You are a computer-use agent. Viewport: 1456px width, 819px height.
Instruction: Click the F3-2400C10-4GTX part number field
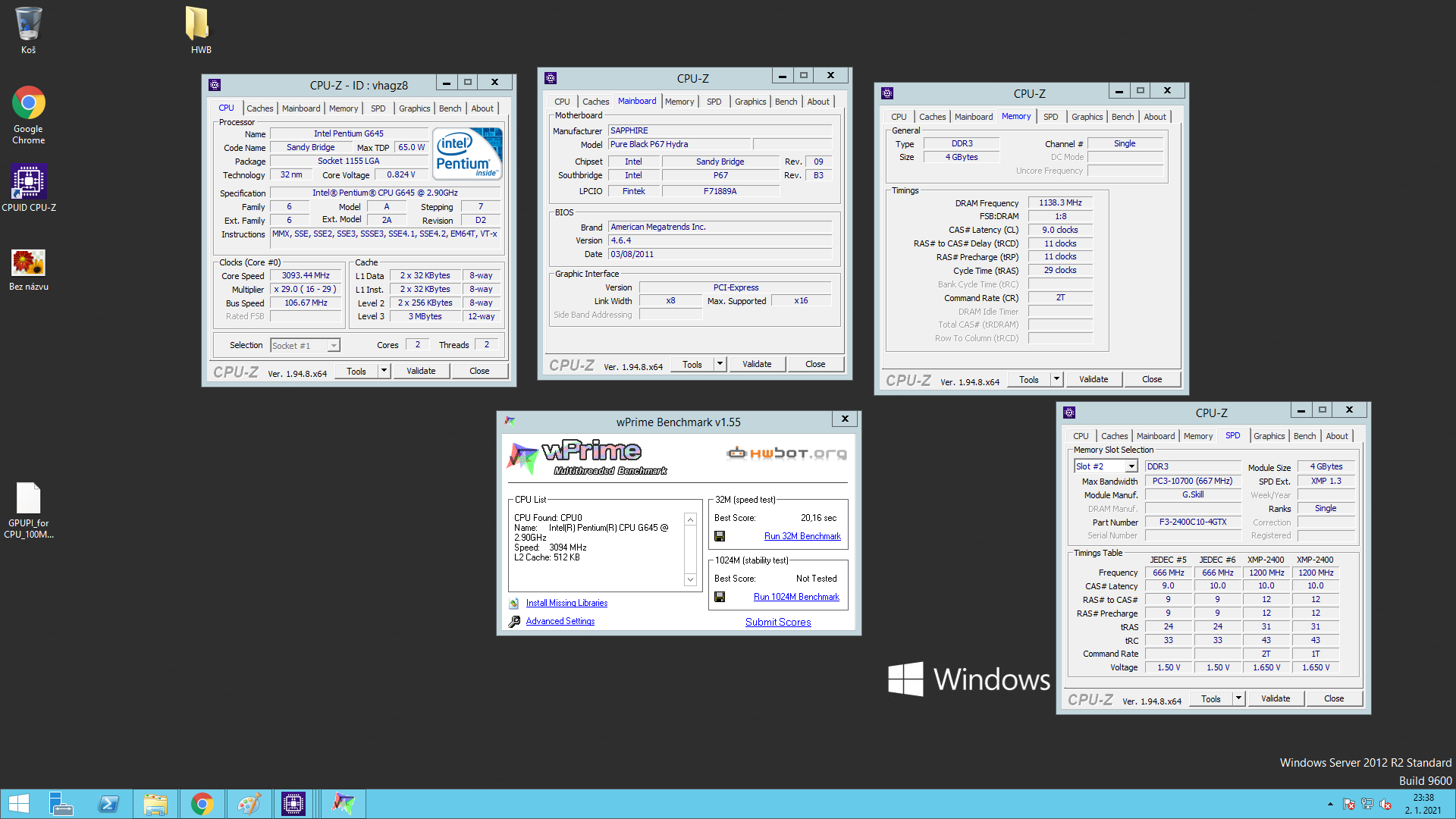1193,522
